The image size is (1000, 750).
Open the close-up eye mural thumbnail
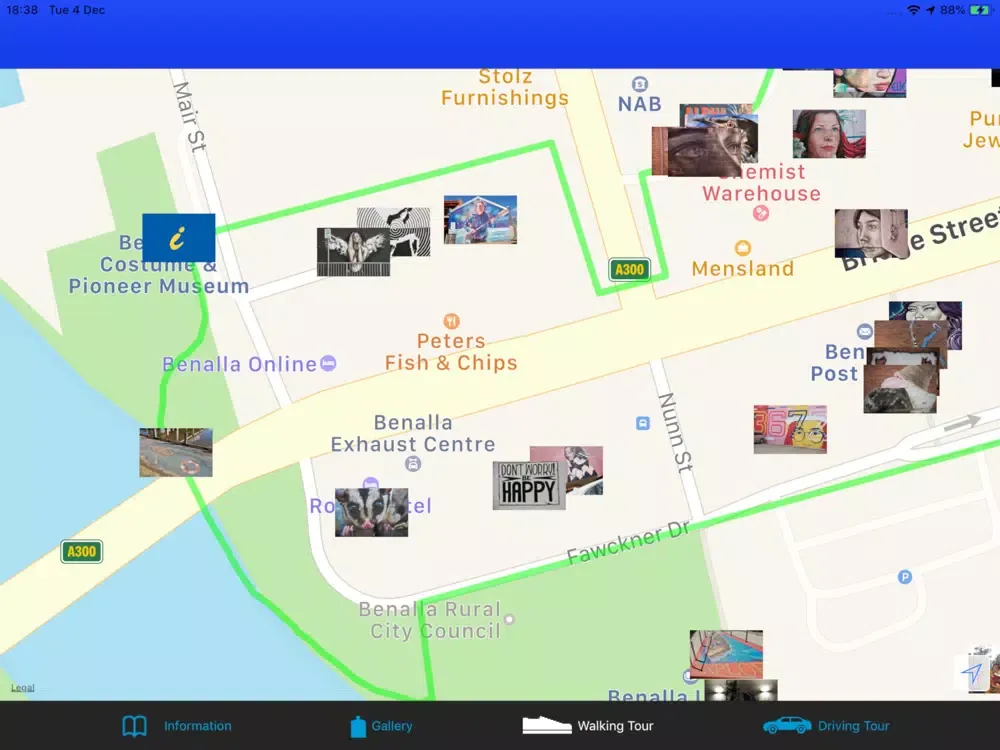[695, 152]
